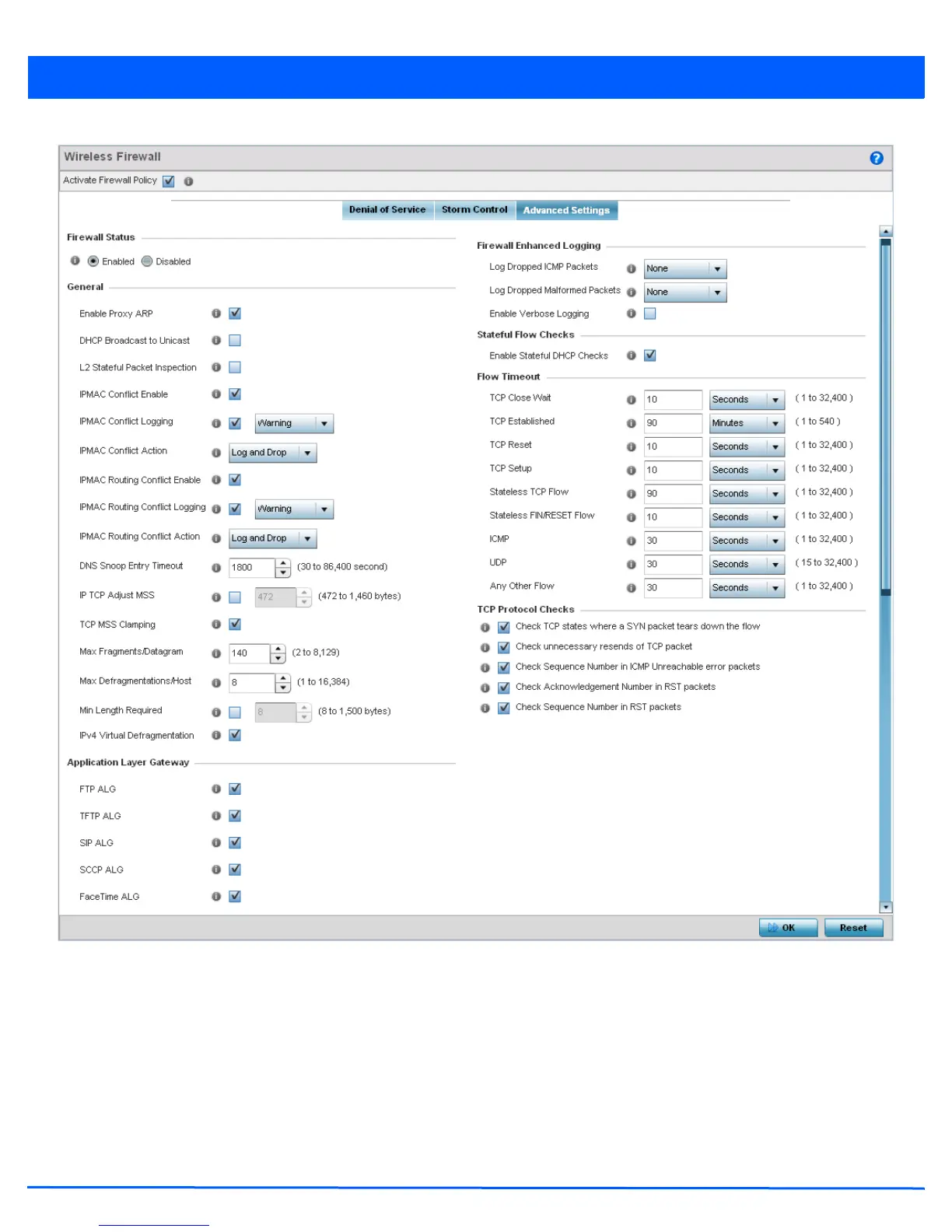The height and width of the screenshot is (1232, 952).
Task: Click info icon for TCP Established
Action: (632, 423)
